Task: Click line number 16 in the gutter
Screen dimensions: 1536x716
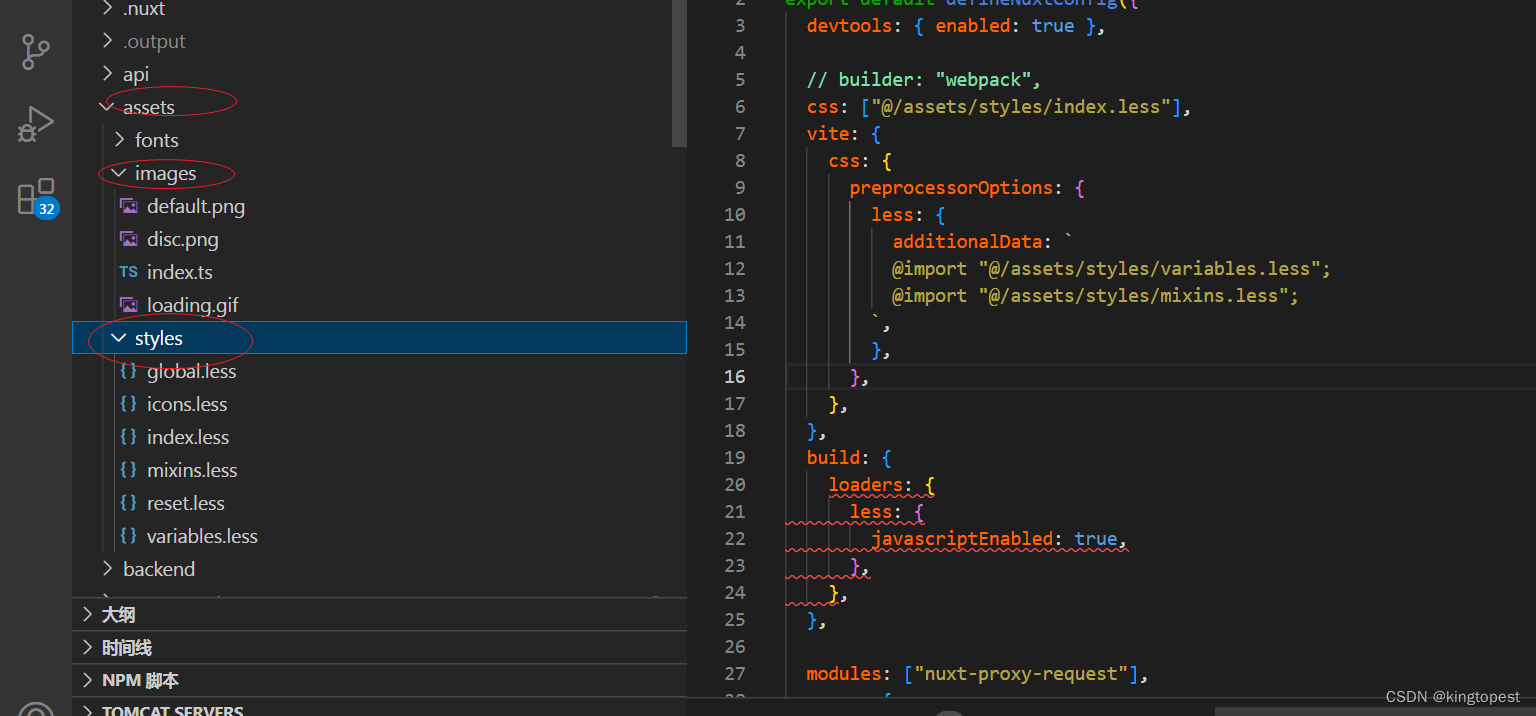Action: tap(735, 376)
